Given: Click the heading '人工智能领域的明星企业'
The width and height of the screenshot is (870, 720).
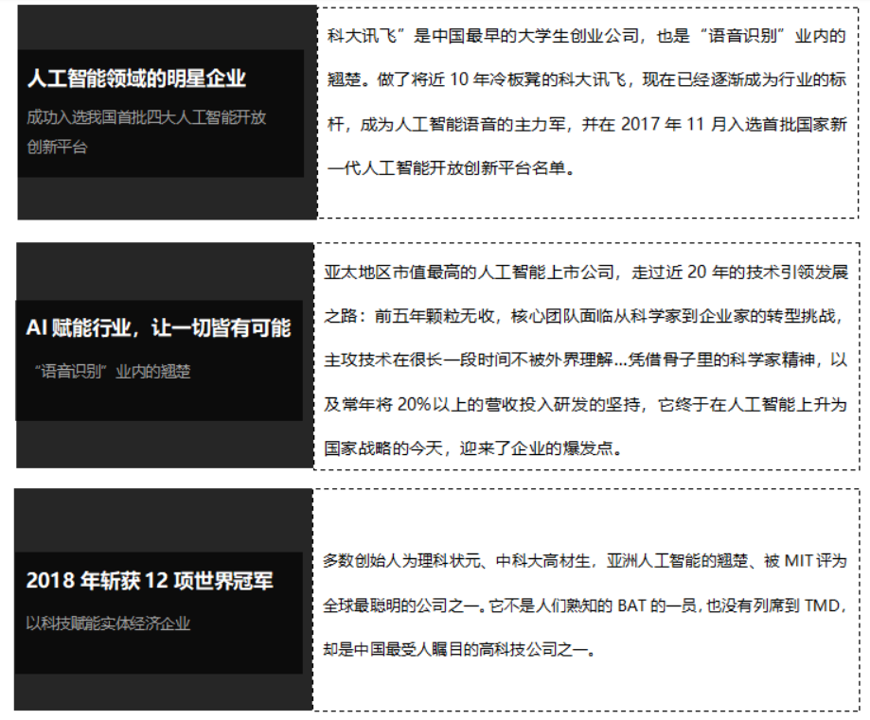Looking at the screenshot, I should coord(136,78).
